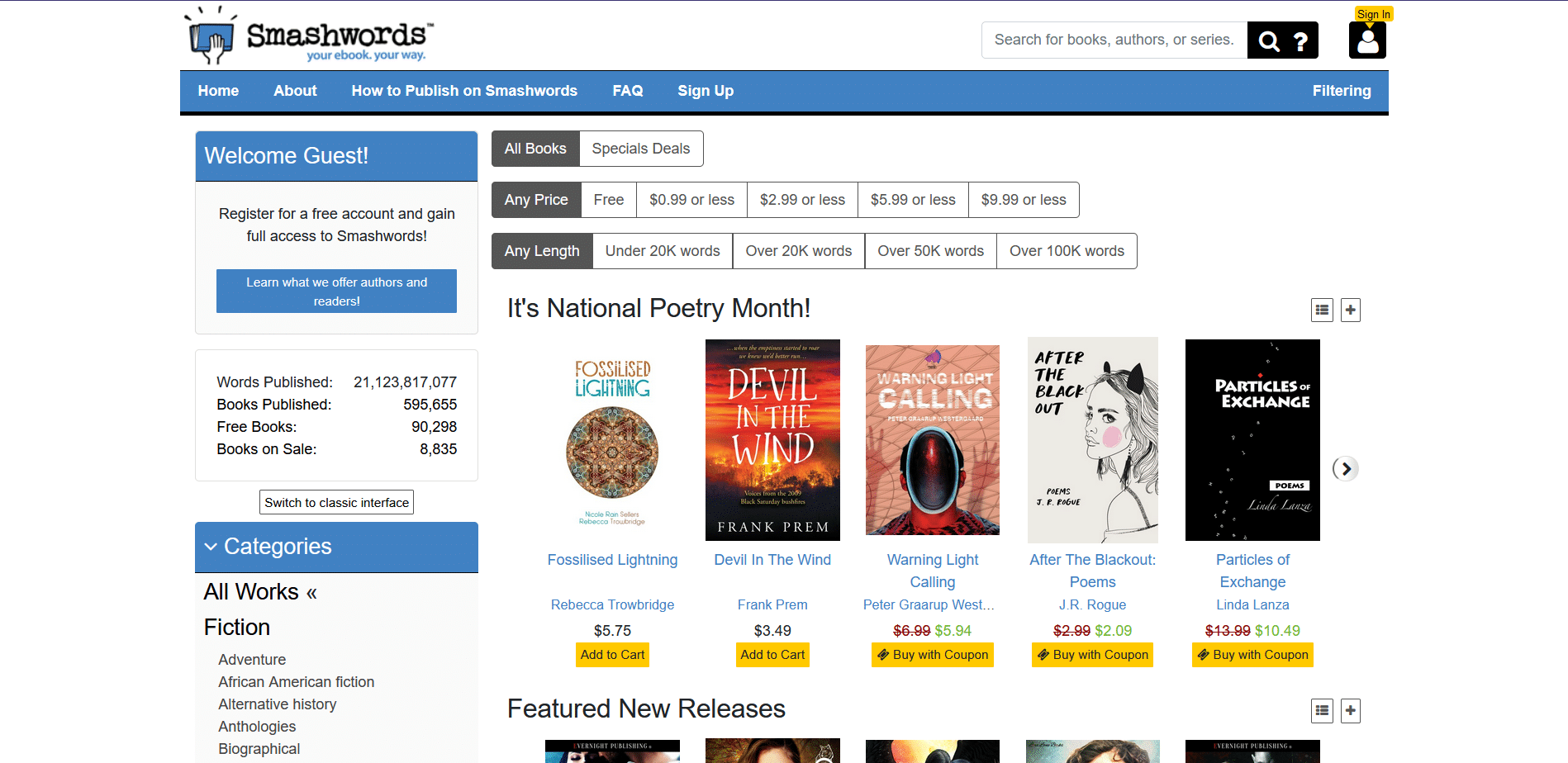Filter to Under 20K words
This screenshot has width=1568, height=763.
[663, 251]
